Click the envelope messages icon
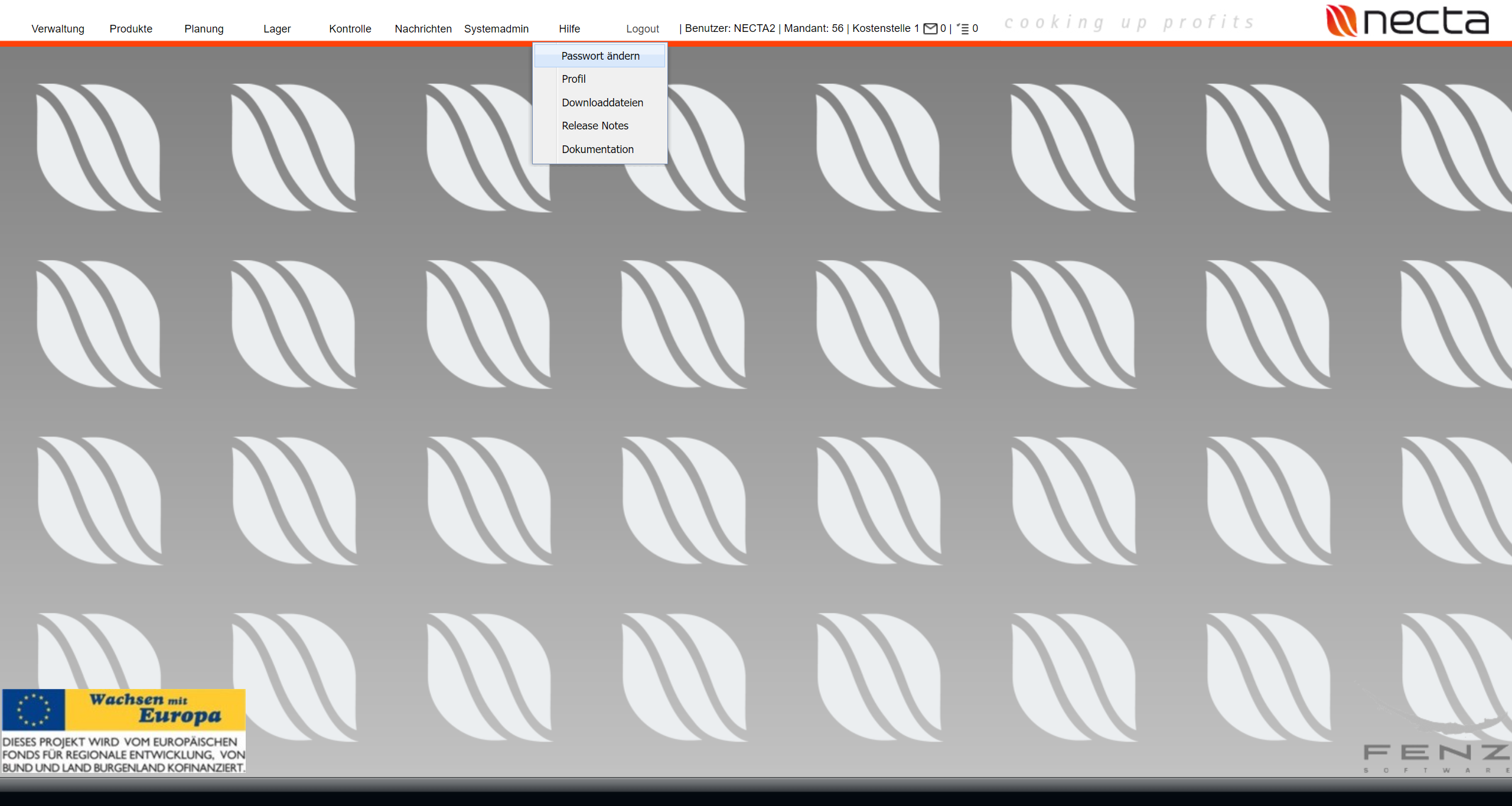This screenshot has height=806, width=1512. [x=930, y=28]
